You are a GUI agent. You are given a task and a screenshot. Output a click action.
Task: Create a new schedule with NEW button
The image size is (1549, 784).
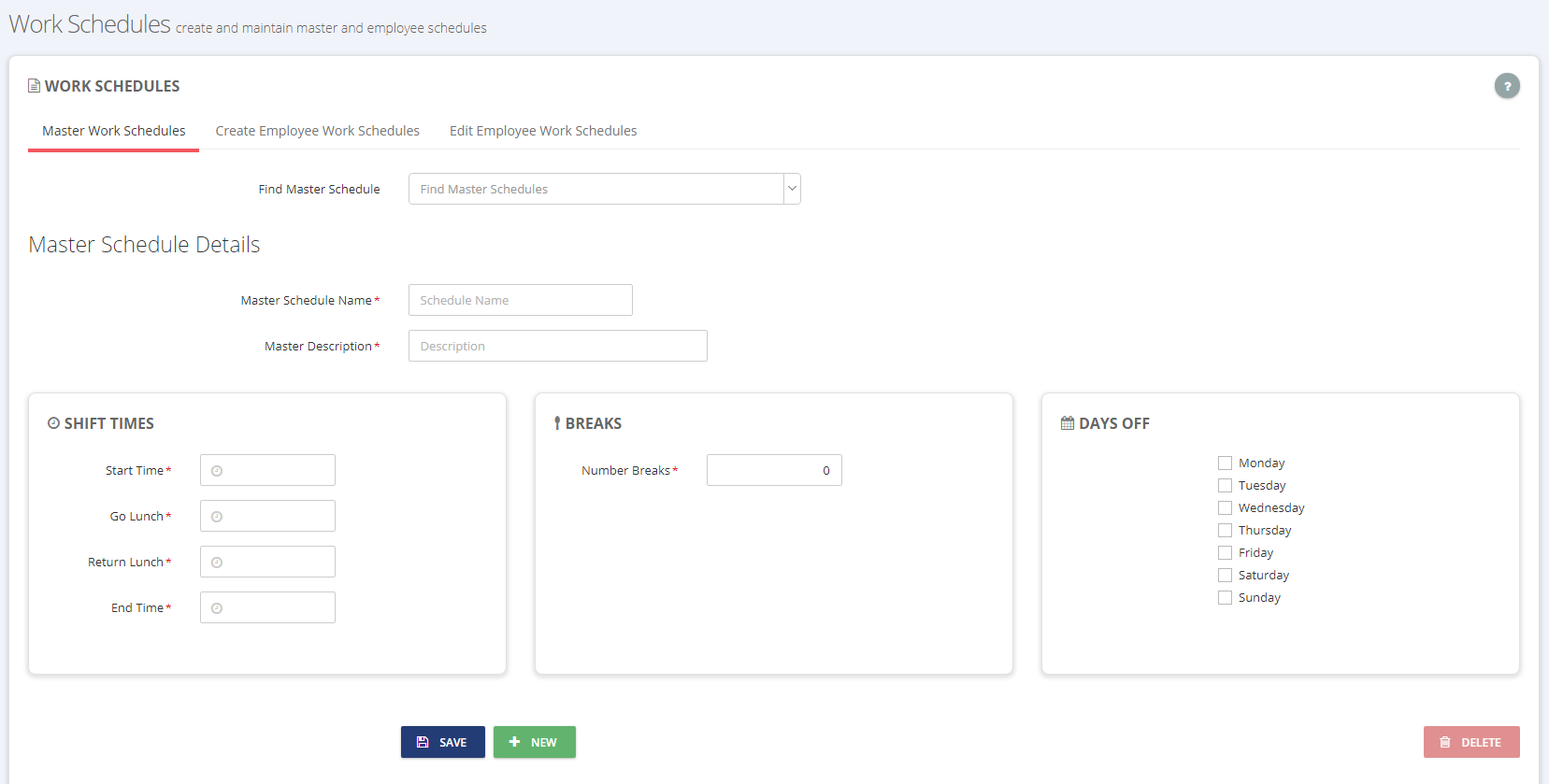[535, 742]
